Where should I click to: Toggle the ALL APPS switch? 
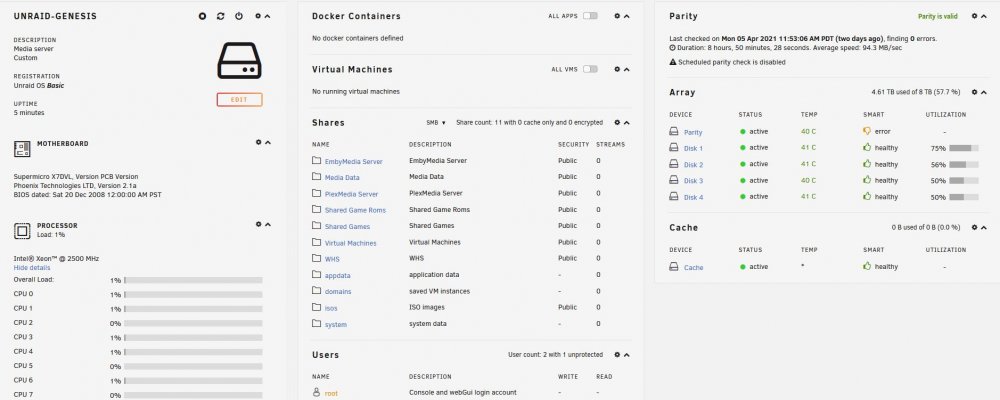[590, 16]
